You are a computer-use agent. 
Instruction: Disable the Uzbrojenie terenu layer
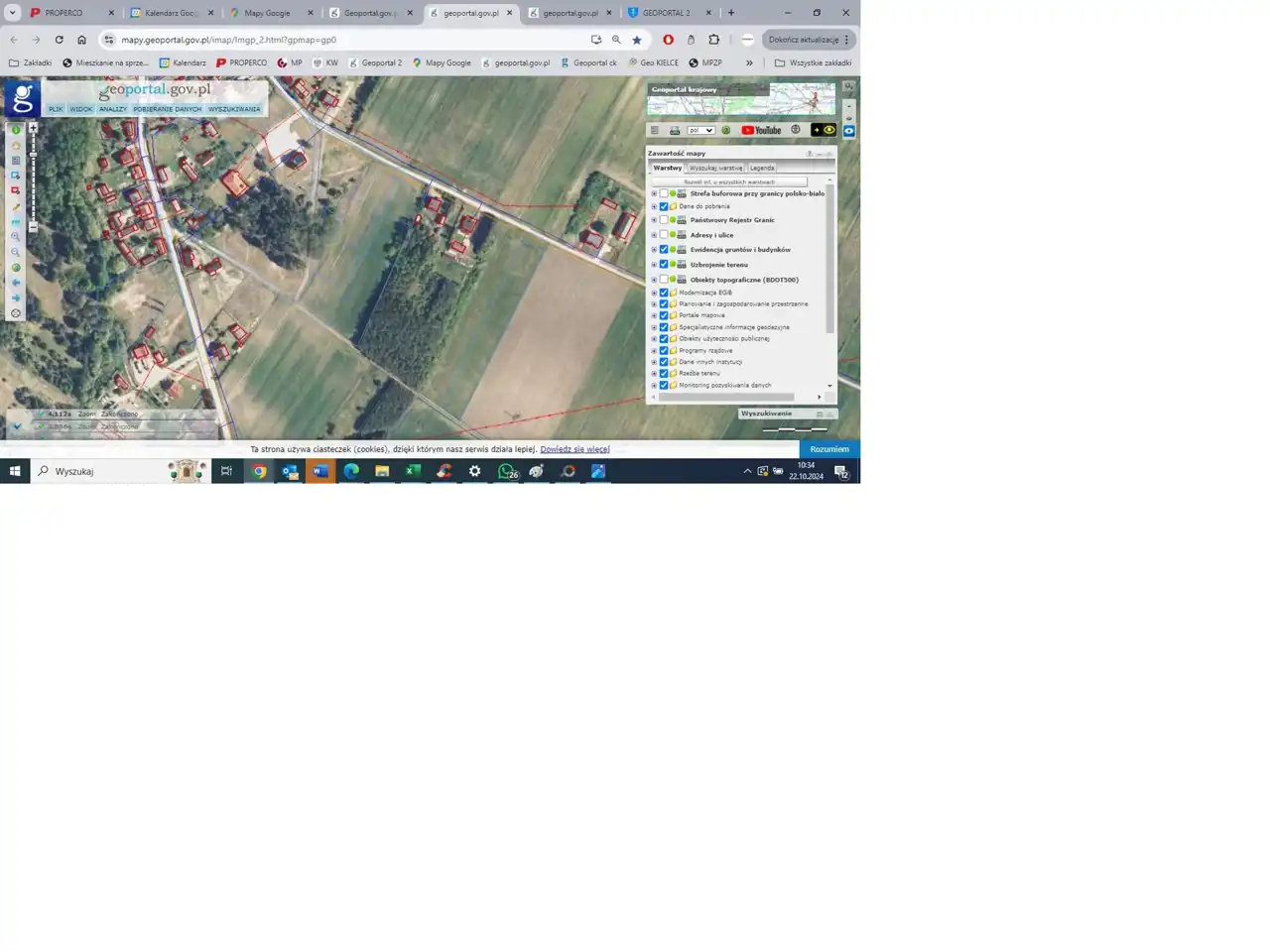click(x=664, y=265)
